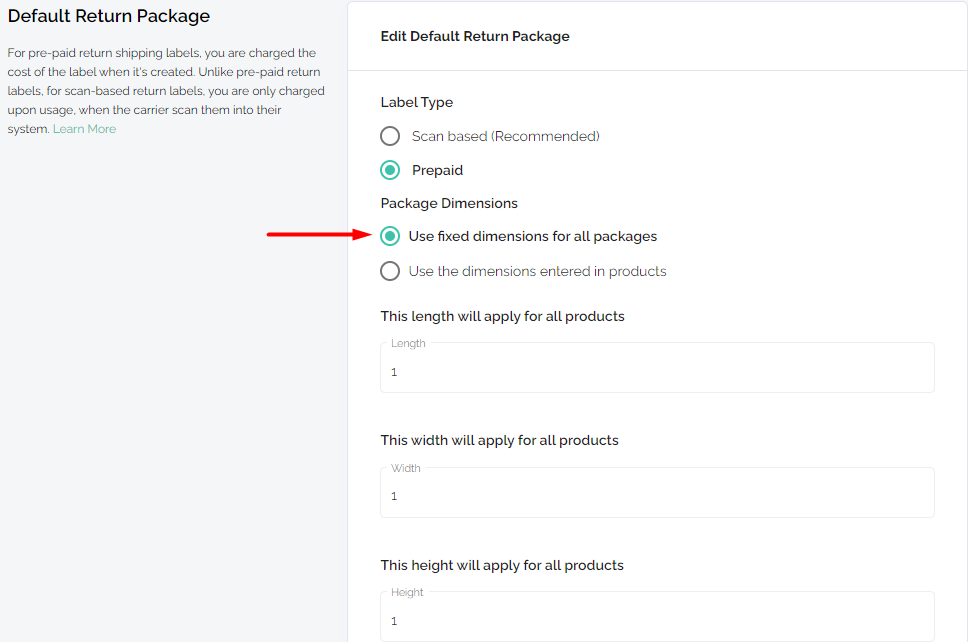
Task: Click the Default Return Package sidebar title
Action: pos(109,16)
